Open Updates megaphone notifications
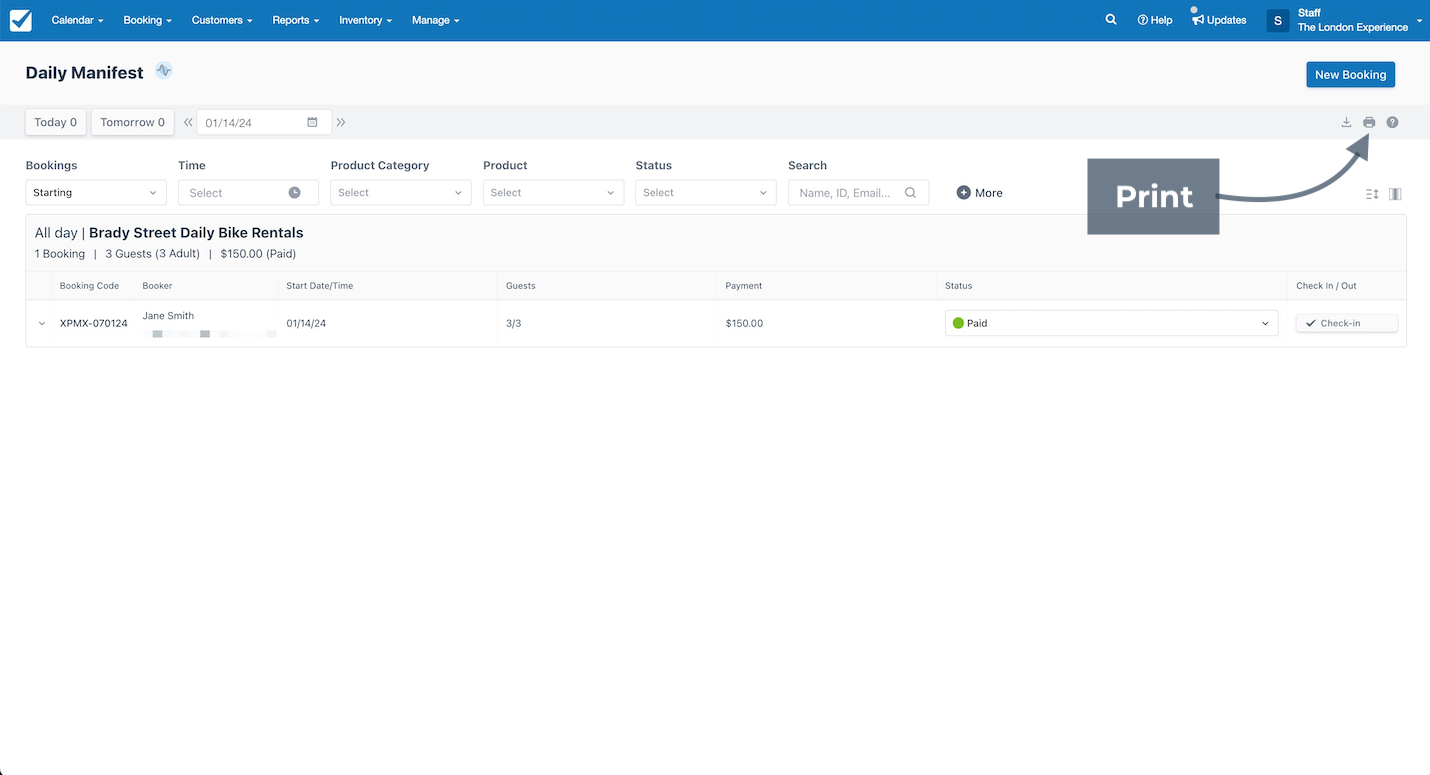Image resolution: width=1430 pixels, height=775 pixels. 1219,20
